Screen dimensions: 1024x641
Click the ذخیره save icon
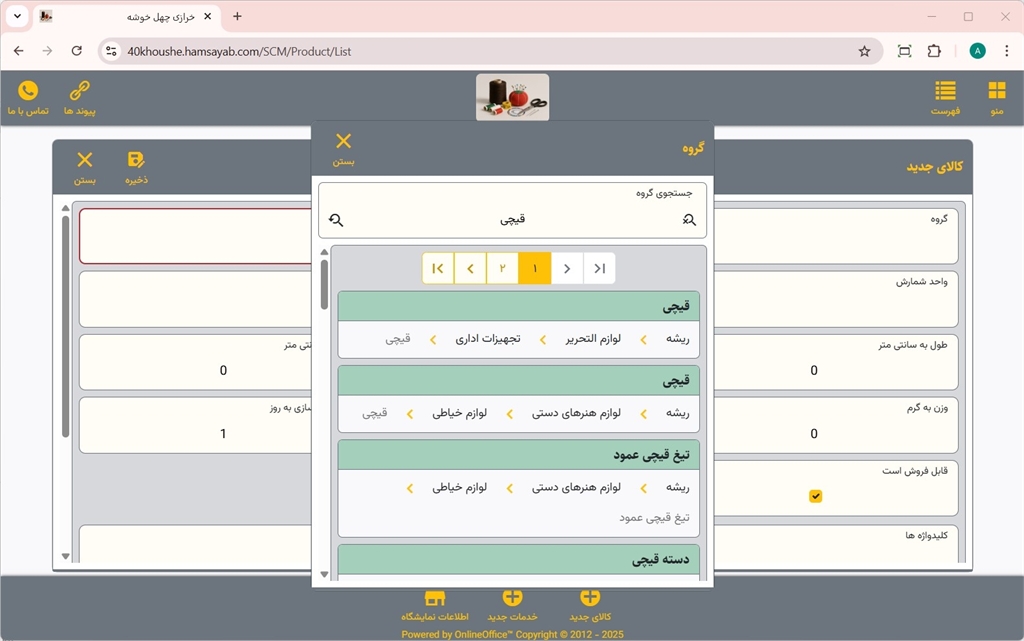tap(136, 166)
